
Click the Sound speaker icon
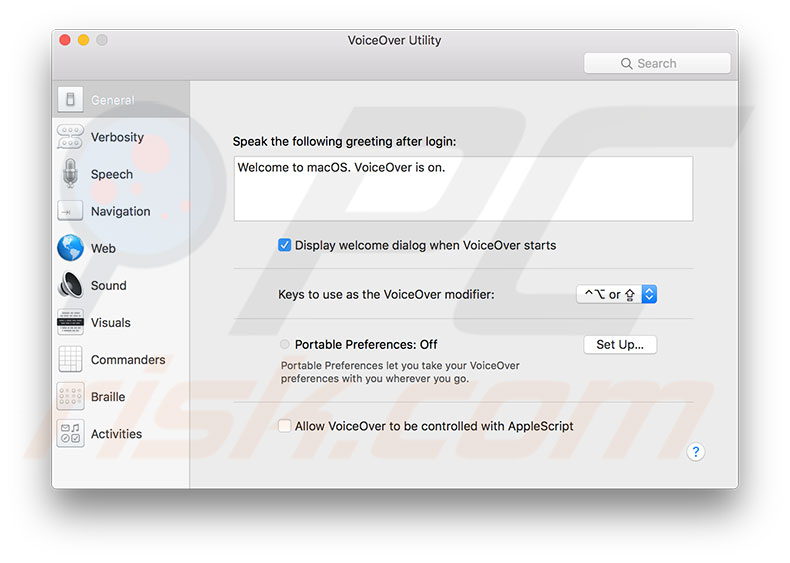[71, 285]
